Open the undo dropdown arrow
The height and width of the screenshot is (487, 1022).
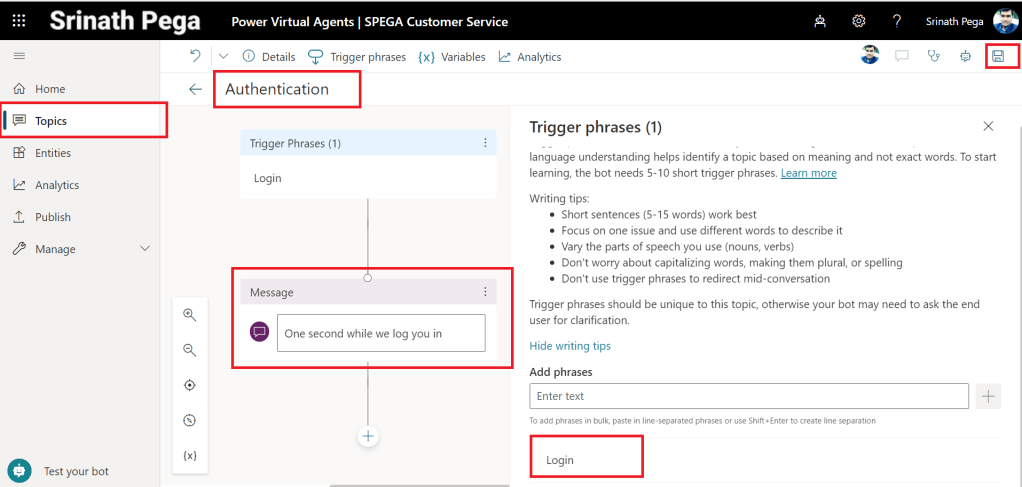point(222,57)
